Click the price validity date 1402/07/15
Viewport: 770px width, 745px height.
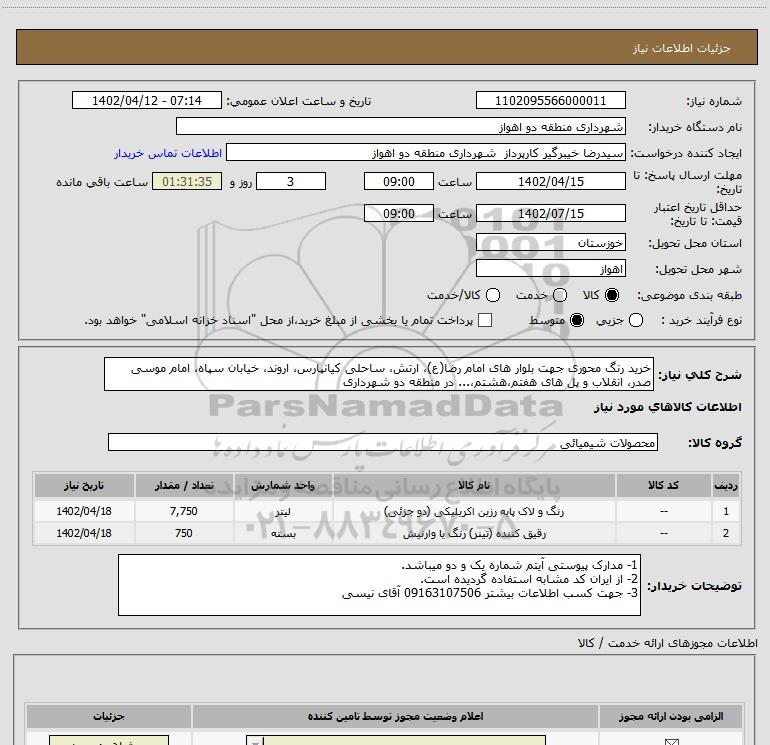click(x=550, y=213)
